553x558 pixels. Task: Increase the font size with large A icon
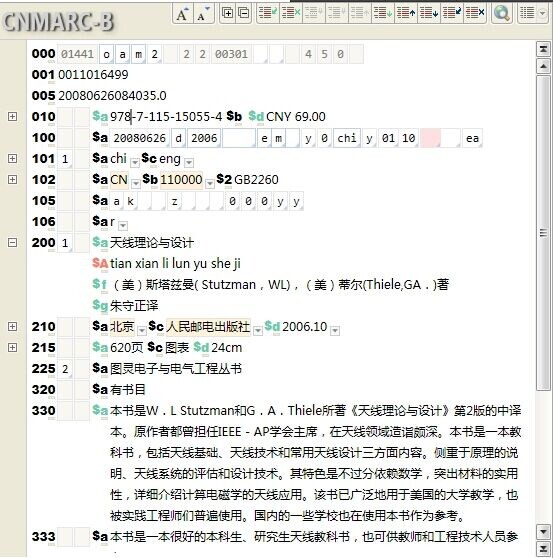coord(183,14)
